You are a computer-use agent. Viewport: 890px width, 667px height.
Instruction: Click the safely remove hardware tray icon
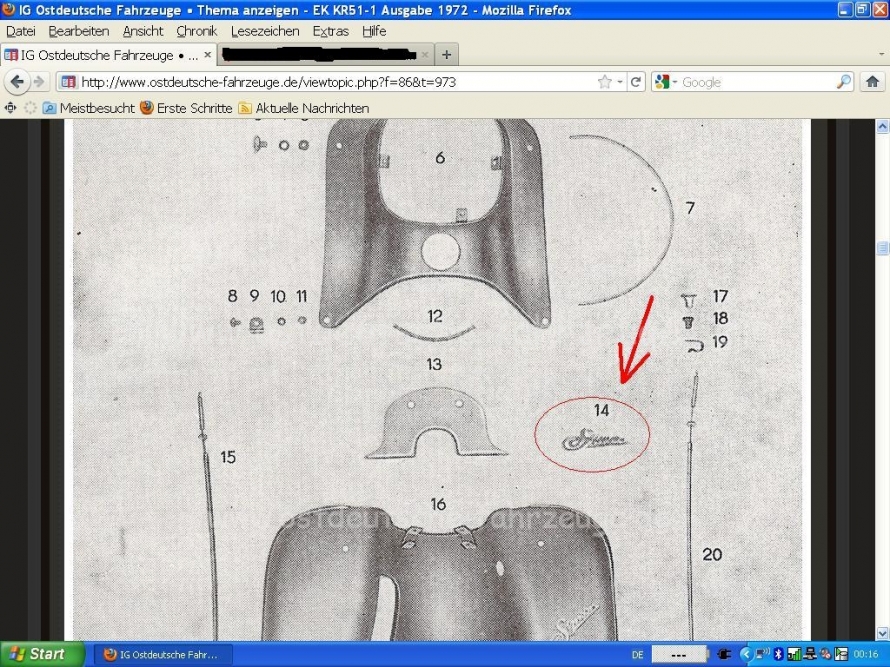[x=841, y=655]
